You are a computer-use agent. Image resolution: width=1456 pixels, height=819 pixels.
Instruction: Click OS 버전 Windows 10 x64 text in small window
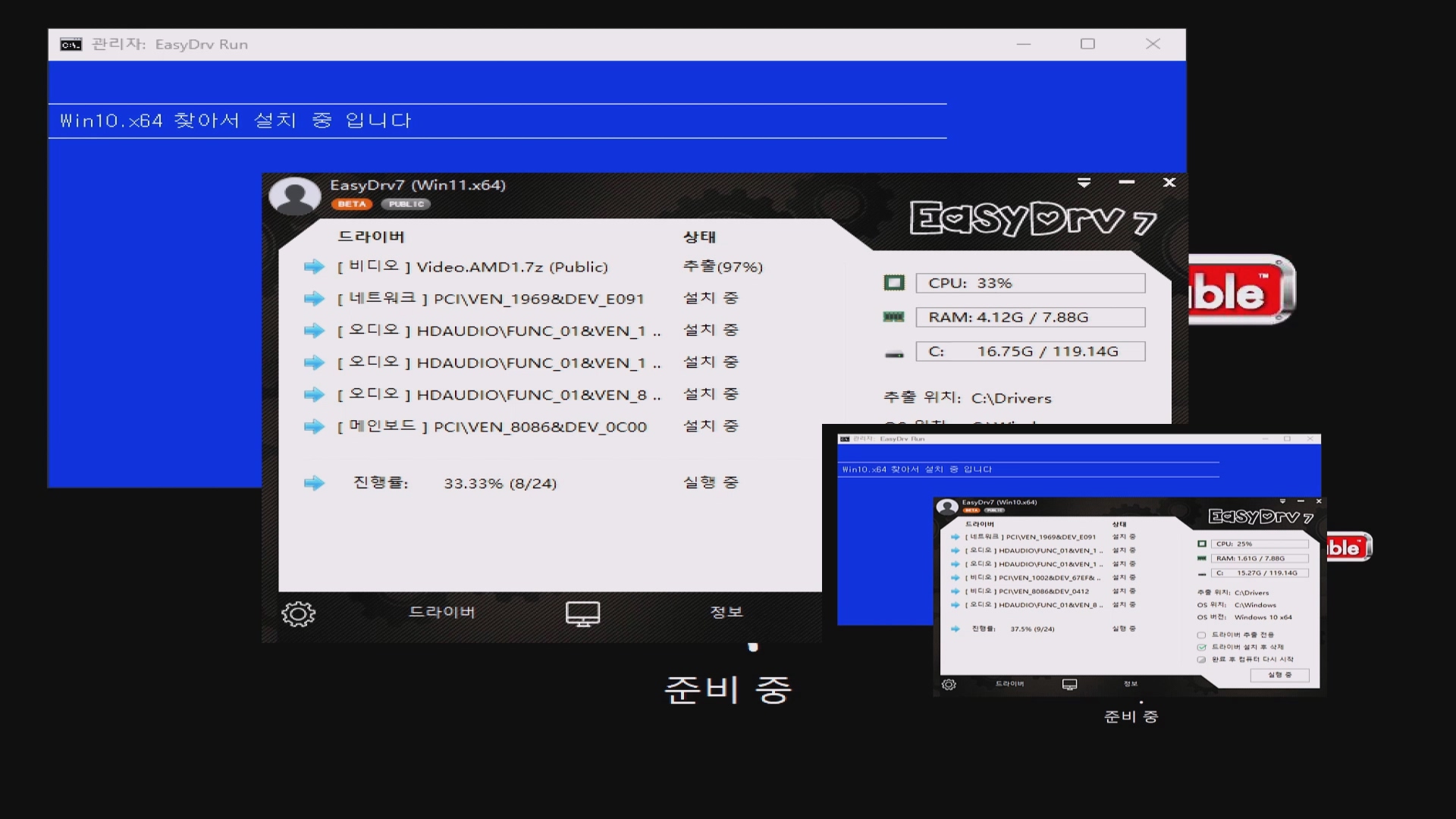(1244, 617)
